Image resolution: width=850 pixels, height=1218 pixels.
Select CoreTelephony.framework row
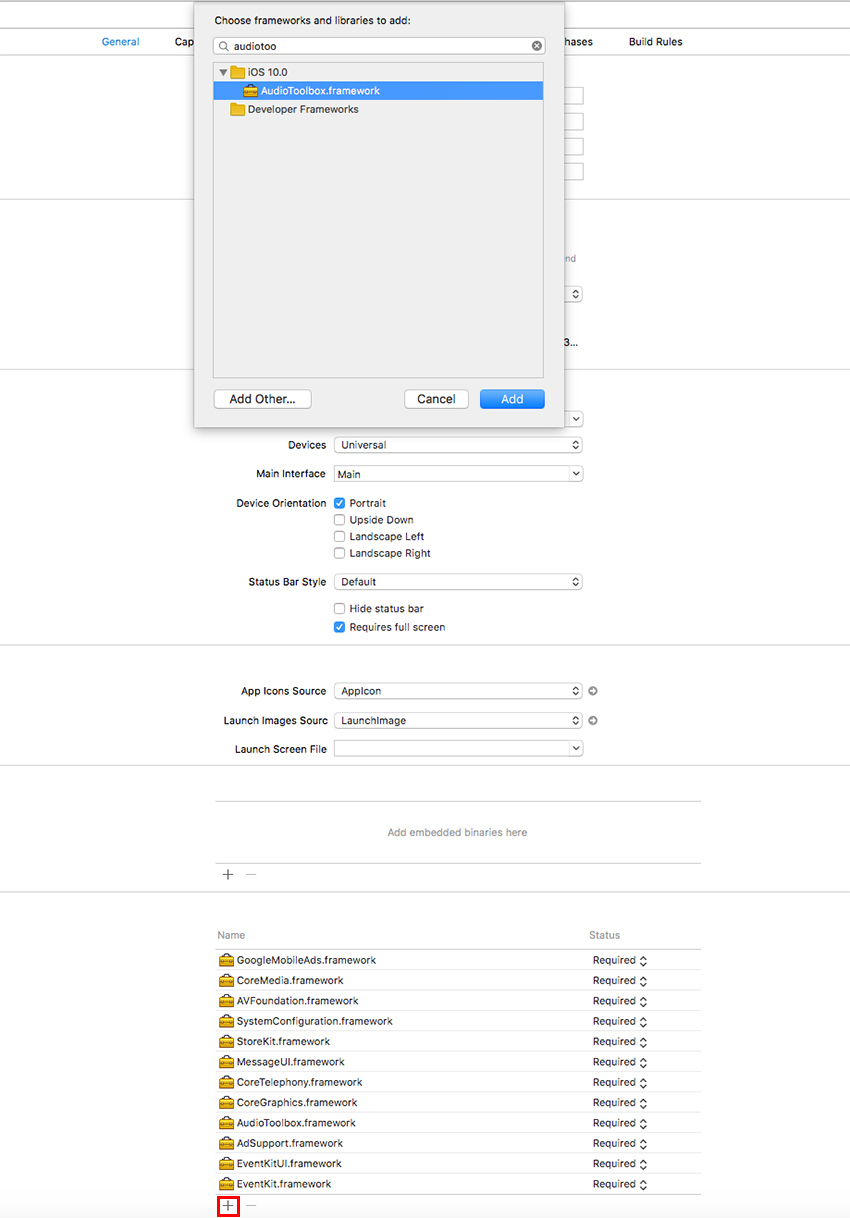(x=458, y=1082)
